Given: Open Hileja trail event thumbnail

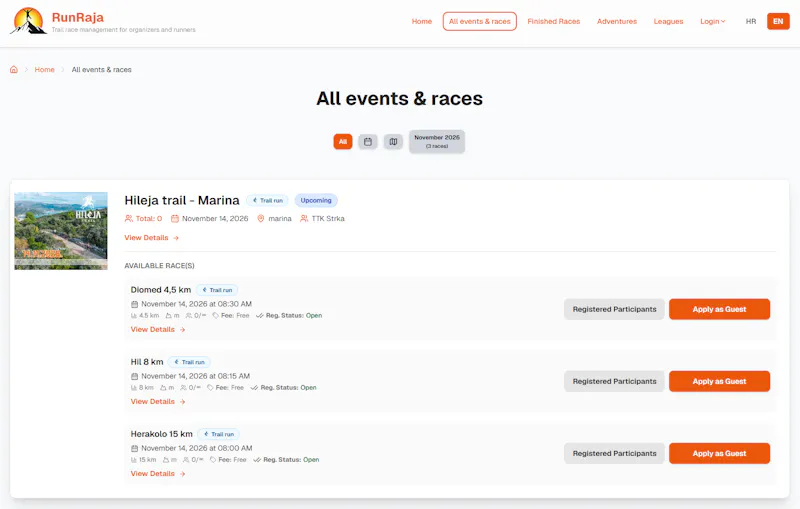Looking at the screenshot, I should 61,231.
